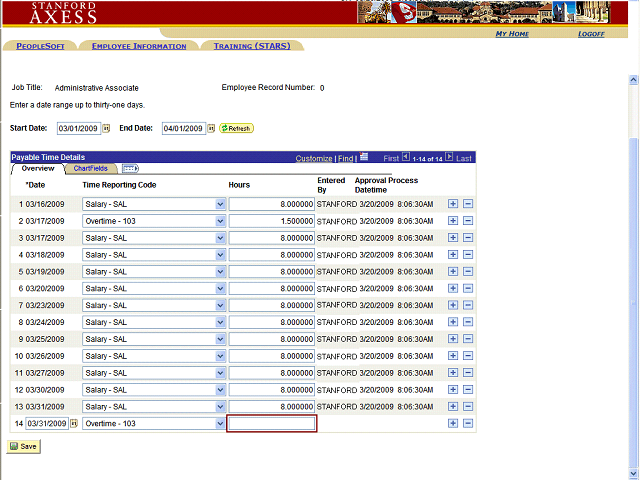Click the empty Hours field in row 14
The width and height of the screenshot is (640, 480).
(x=272, y=424)
